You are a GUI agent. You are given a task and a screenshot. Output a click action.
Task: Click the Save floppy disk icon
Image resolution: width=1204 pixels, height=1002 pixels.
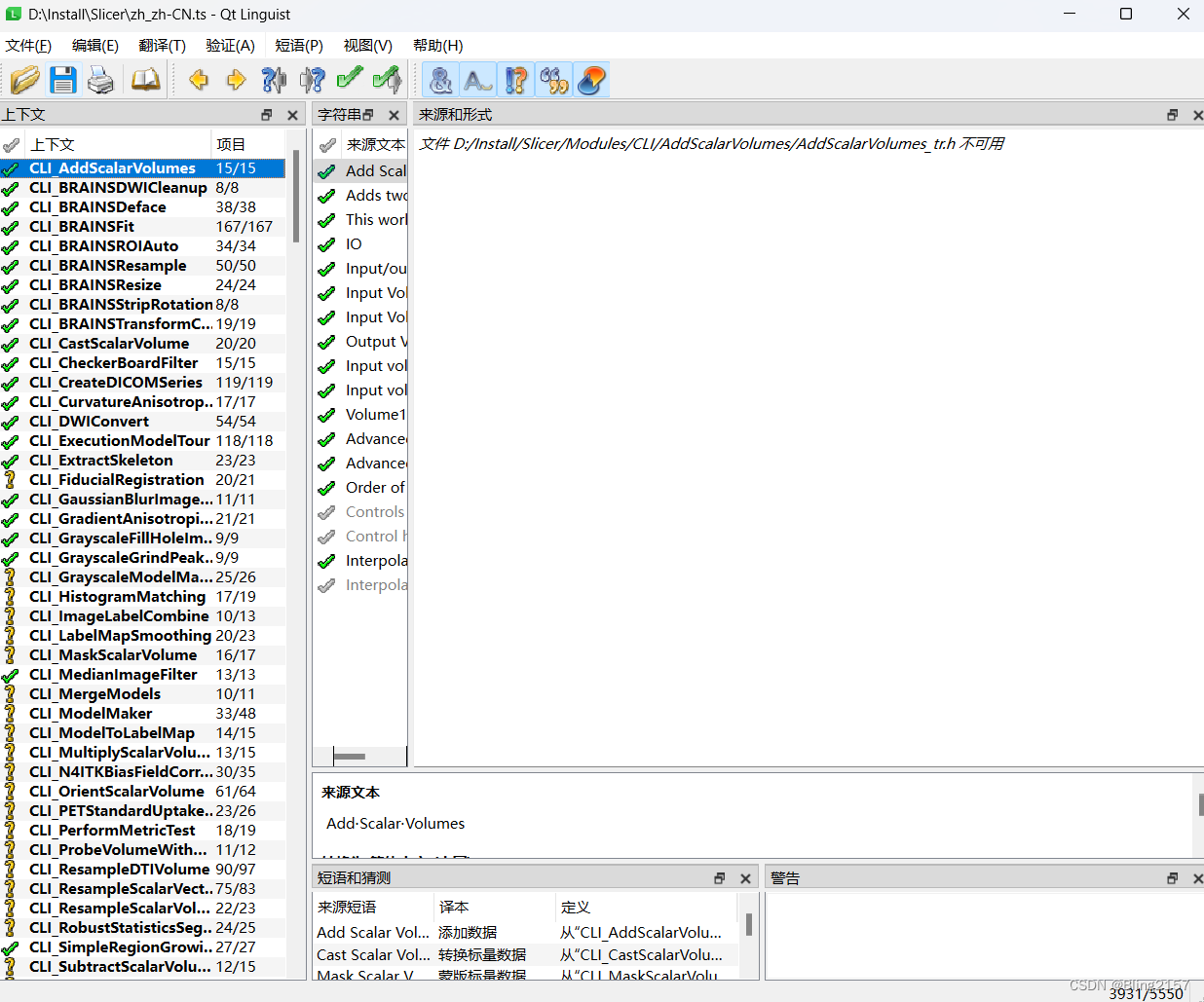pos(63,80)
